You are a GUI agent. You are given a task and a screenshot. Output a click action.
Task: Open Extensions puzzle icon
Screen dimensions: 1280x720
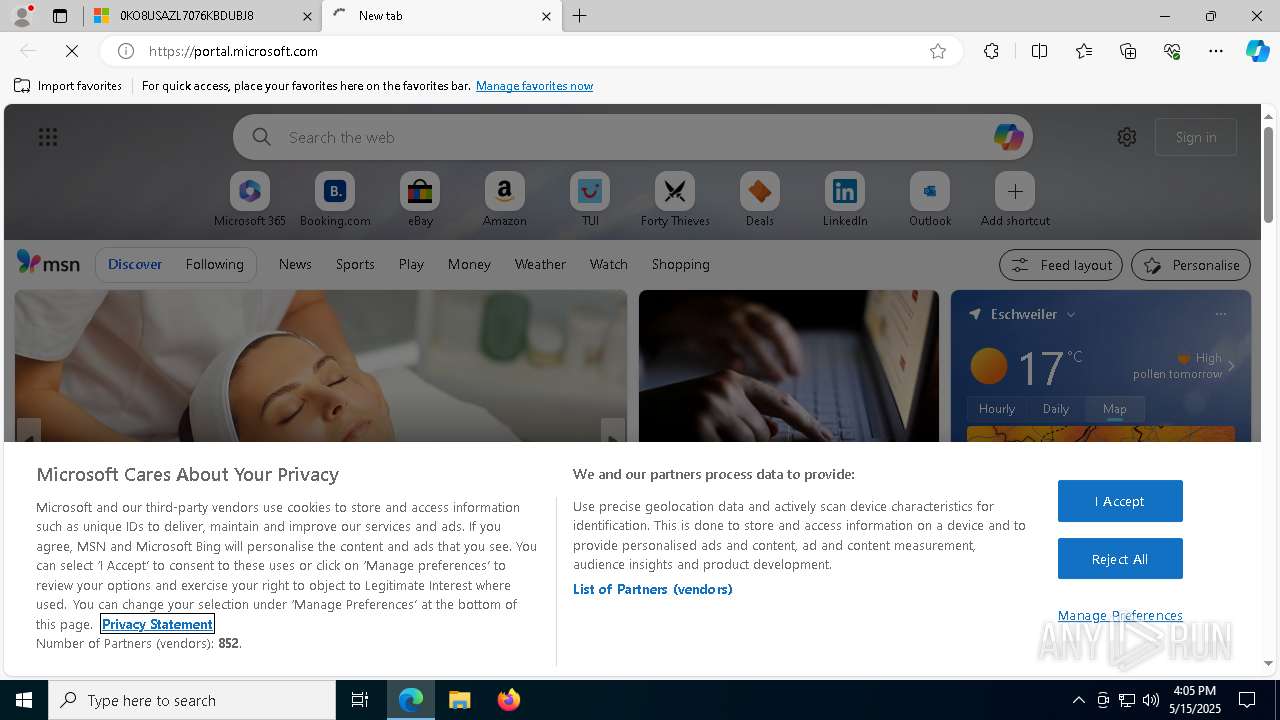[x=991, y=51]
